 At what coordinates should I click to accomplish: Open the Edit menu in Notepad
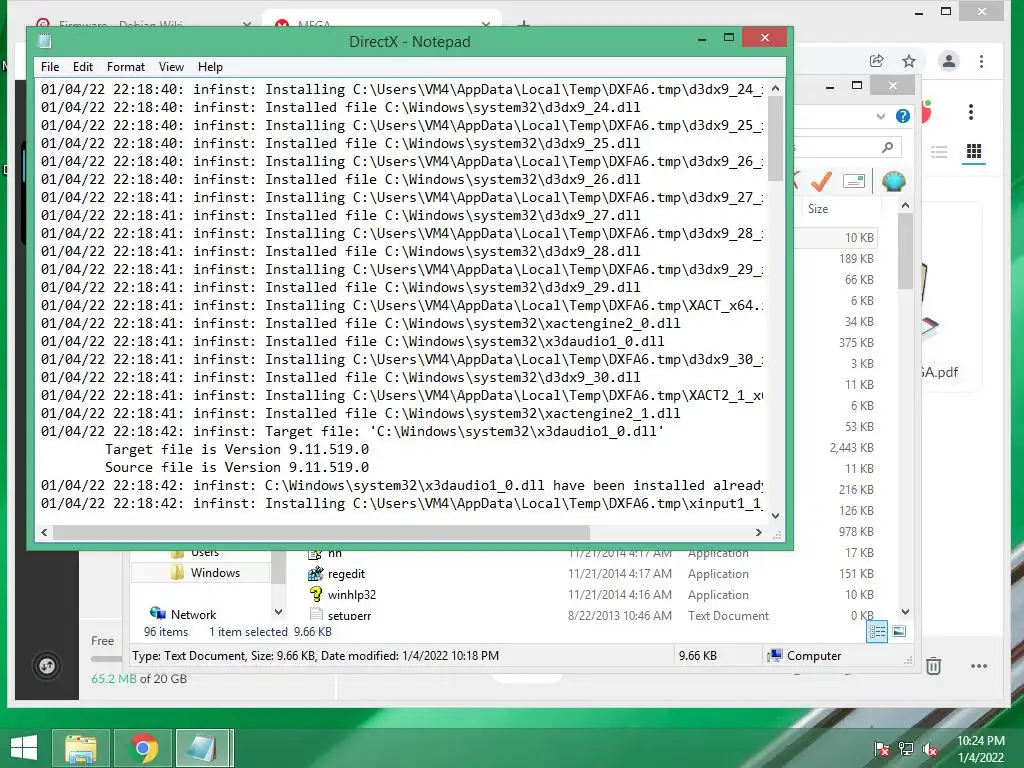[x=82, y=67]
